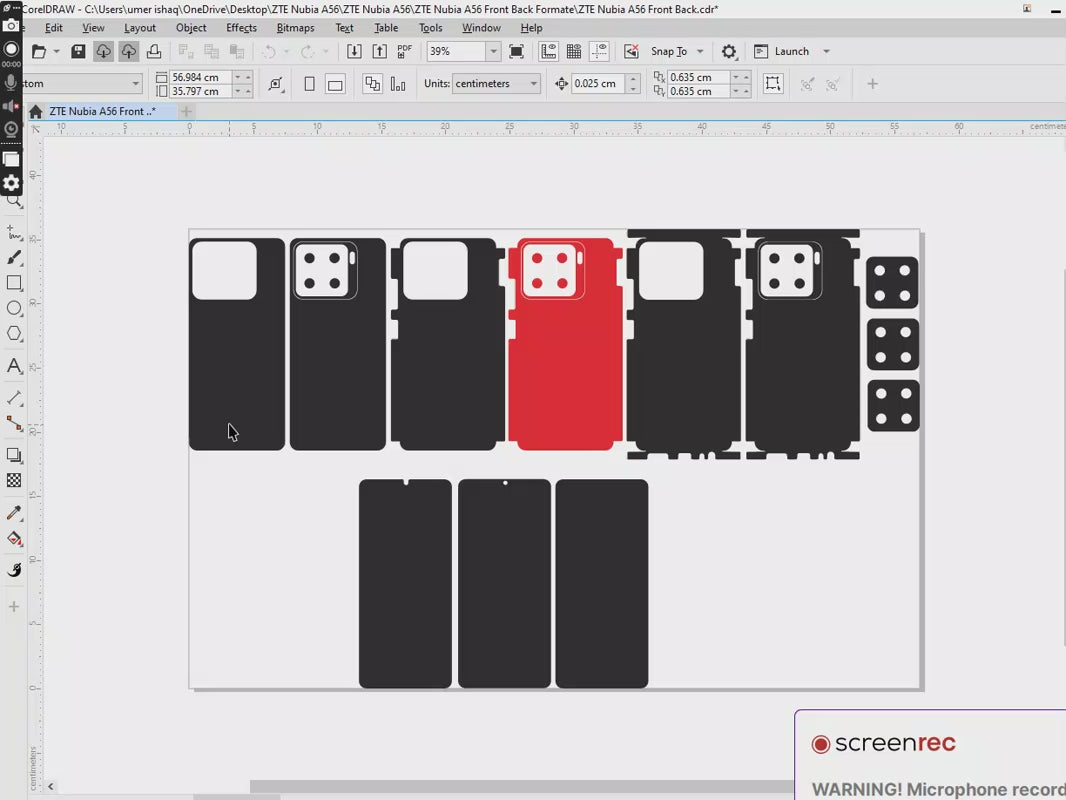Screen dimensions: 1066x800
Task: Click the Print icon
Action: 154,52
